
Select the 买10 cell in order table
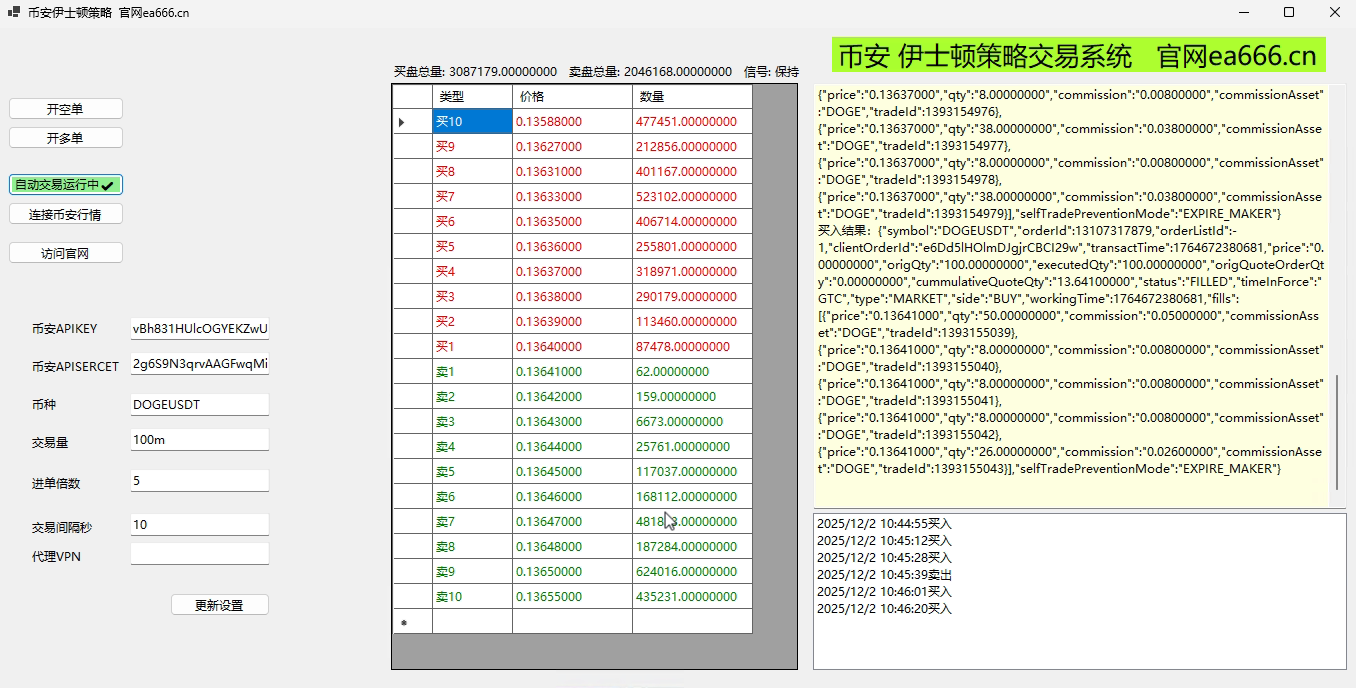[472, 122]
